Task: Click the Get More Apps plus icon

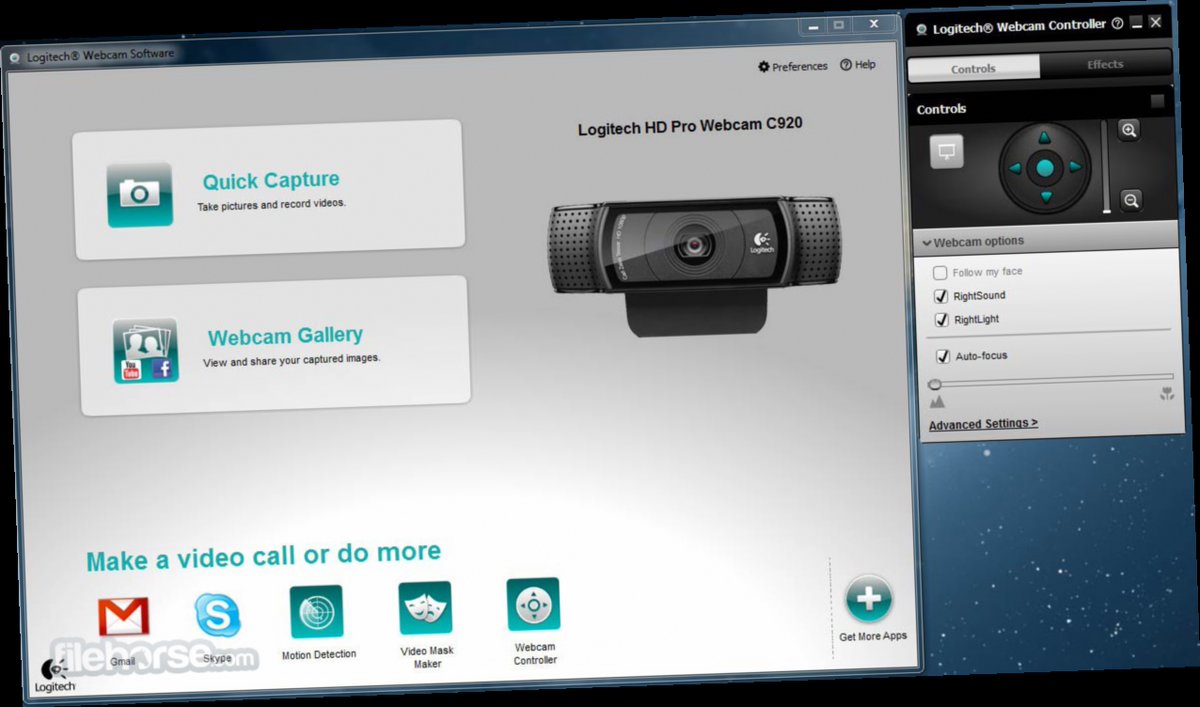Action: tap(869, 599)
